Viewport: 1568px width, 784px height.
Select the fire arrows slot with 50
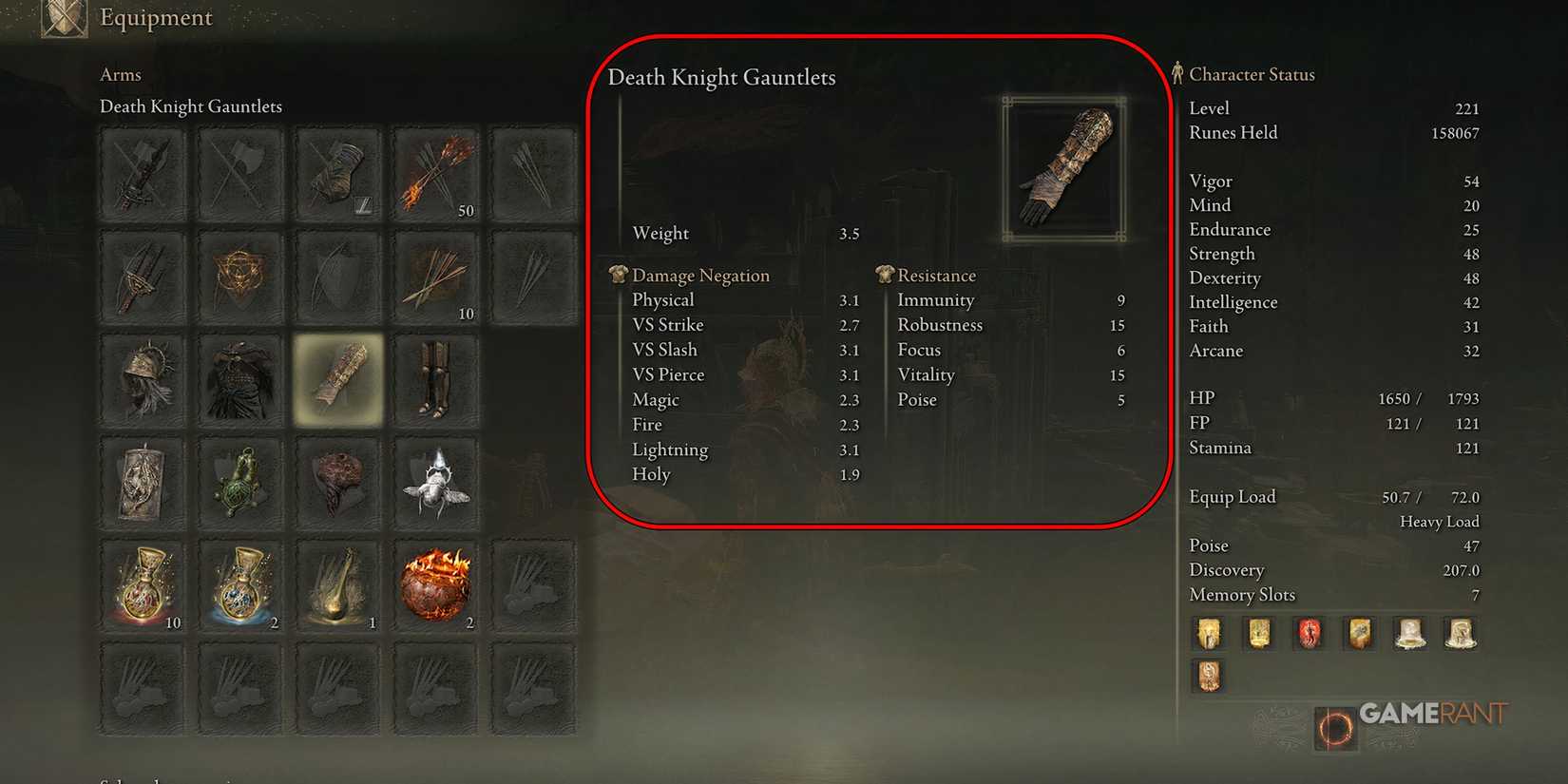435,175
